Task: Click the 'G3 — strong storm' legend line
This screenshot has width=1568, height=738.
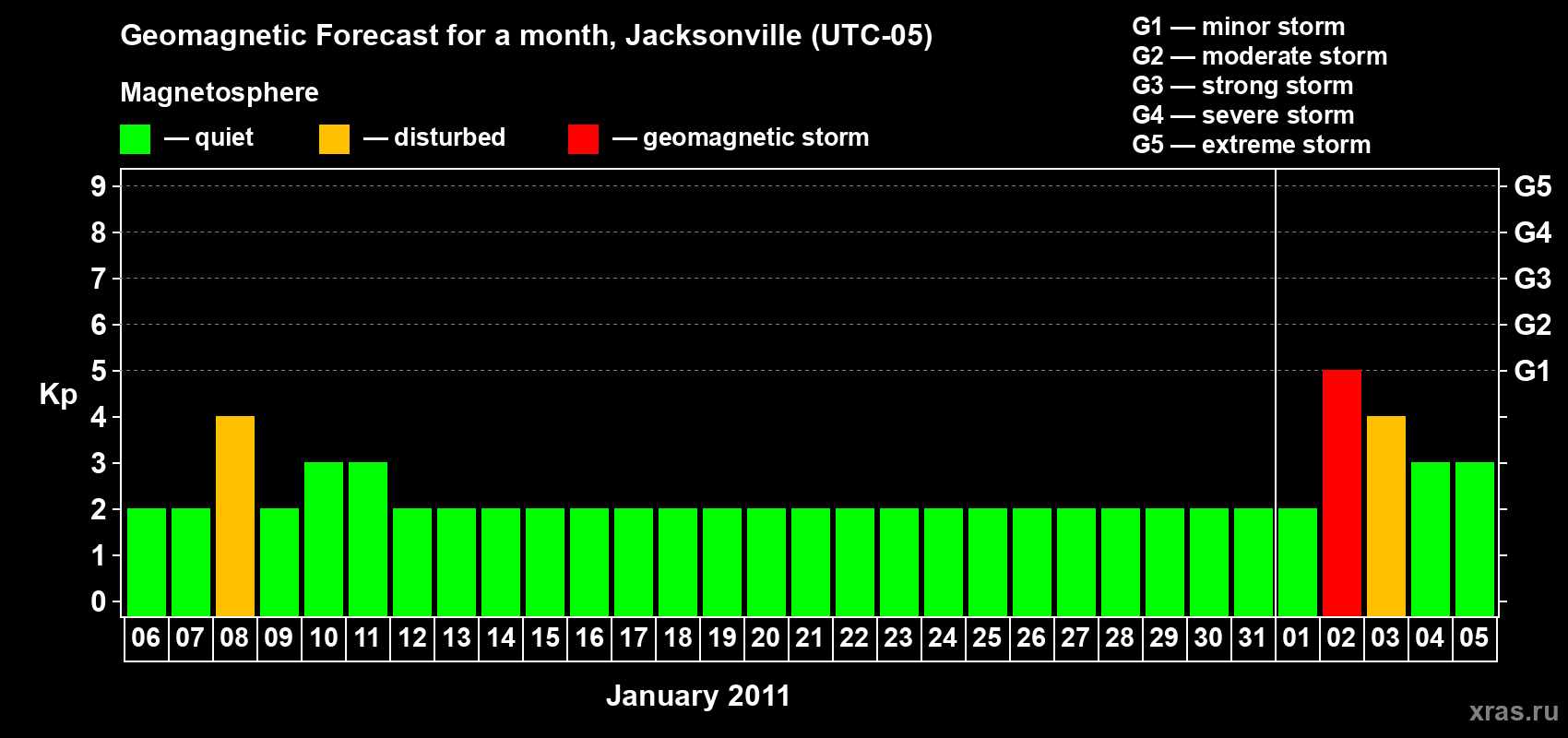Action: 1242,86
